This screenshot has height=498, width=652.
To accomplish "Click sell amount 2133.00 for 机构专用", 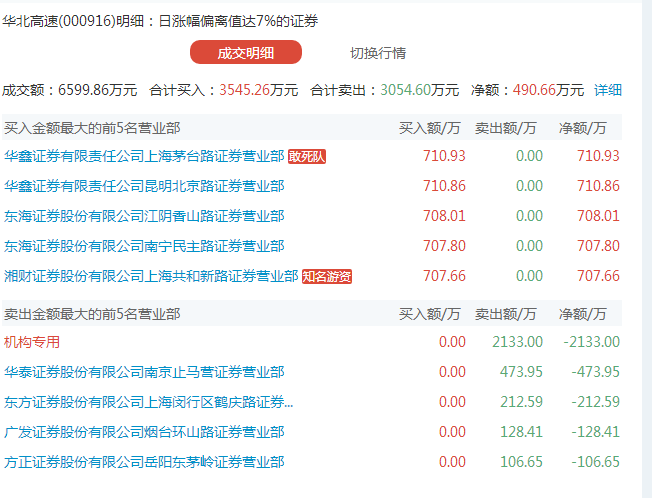I will pos(518,342).
